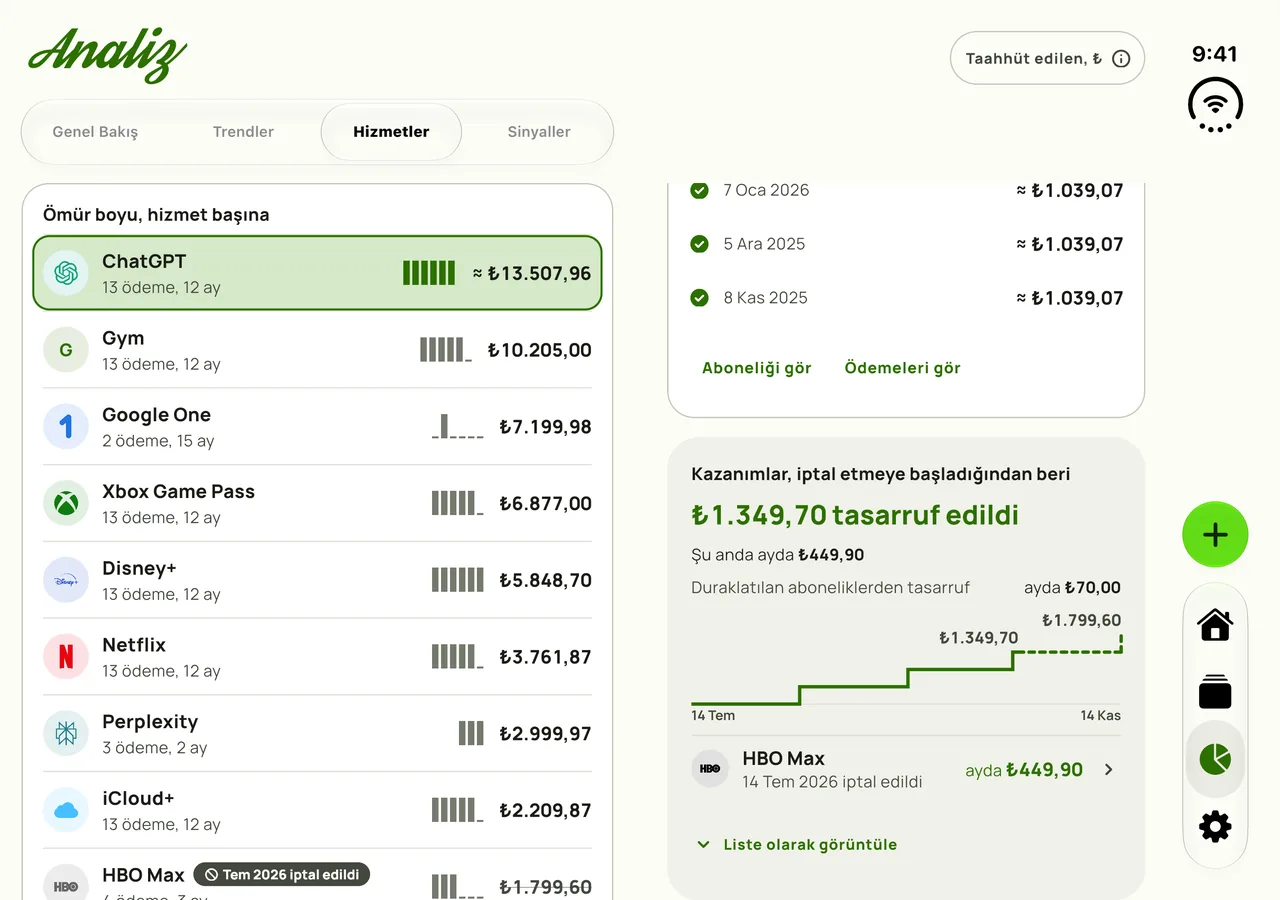Screen dimensions: 1280x900
Task: Click the green plus add button
Action: click(1215, 535)
